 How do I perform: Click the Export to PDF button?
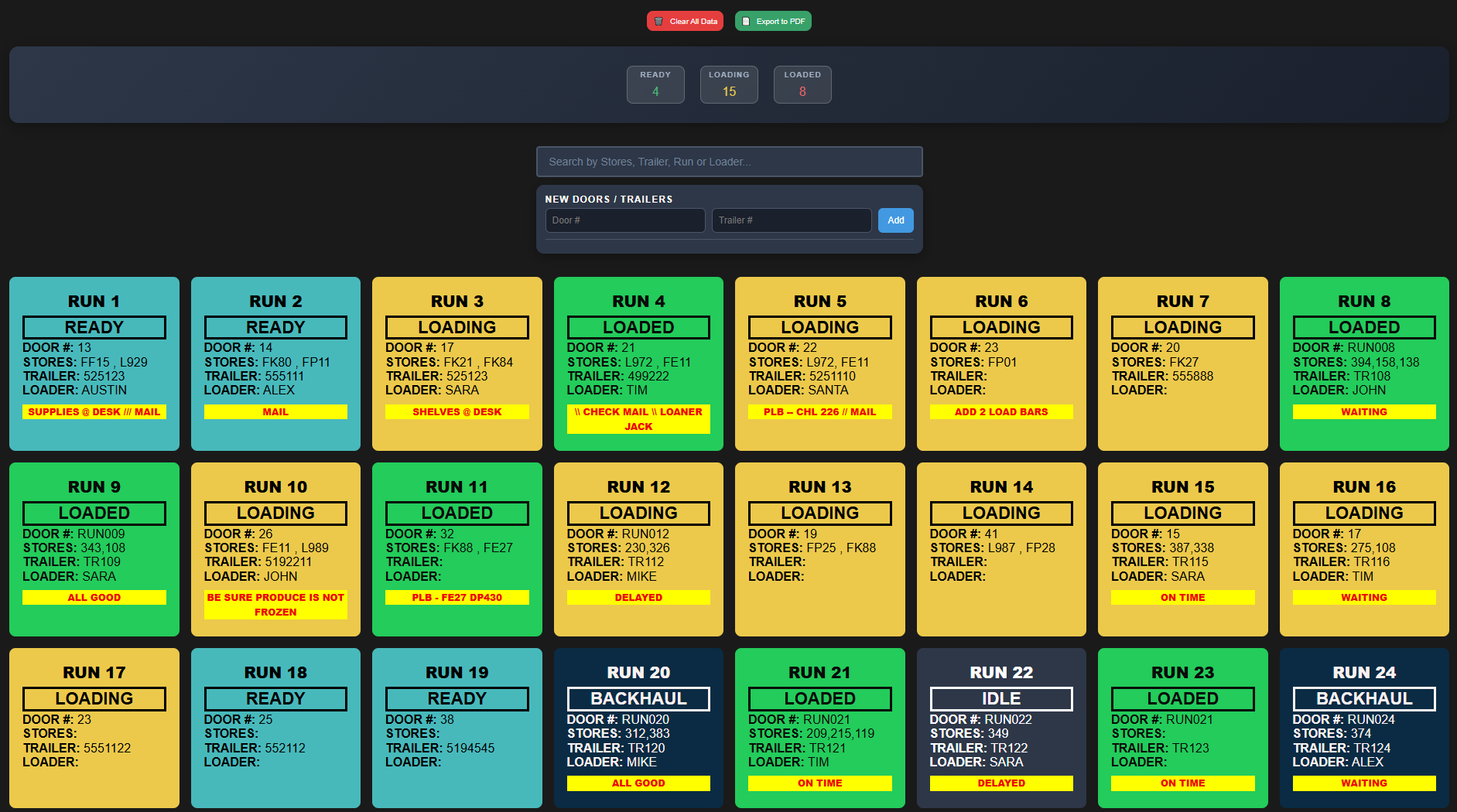coord(773,22)
